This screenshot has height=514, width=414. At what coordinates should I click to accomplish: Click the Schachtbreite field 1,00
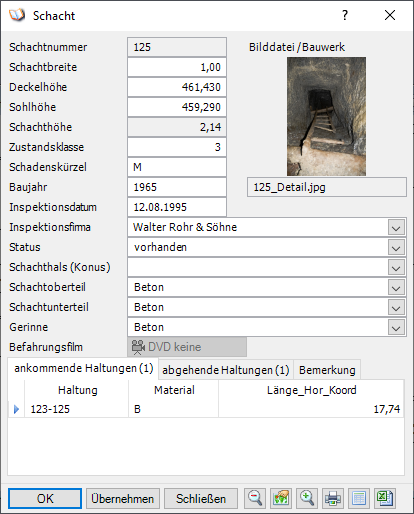coord(177,67)
